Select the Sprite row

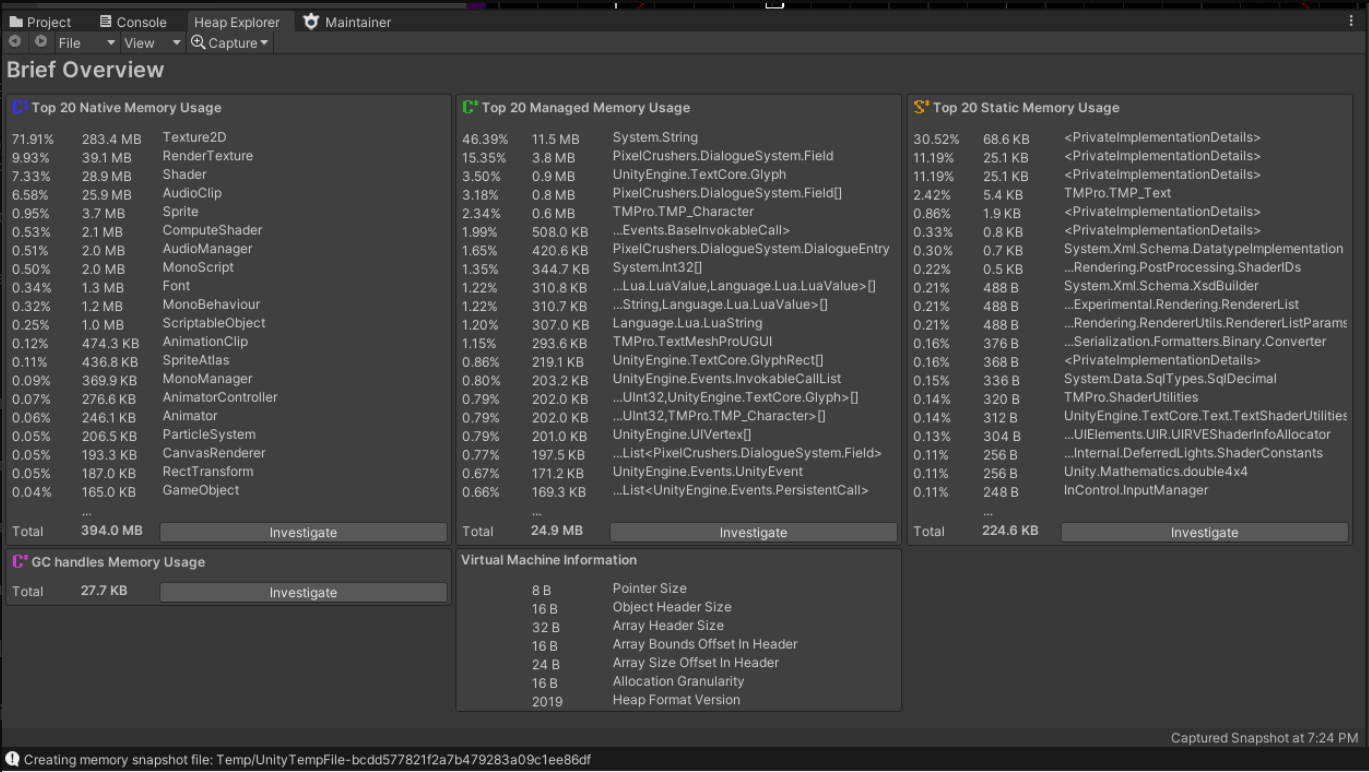click(229, 212)
